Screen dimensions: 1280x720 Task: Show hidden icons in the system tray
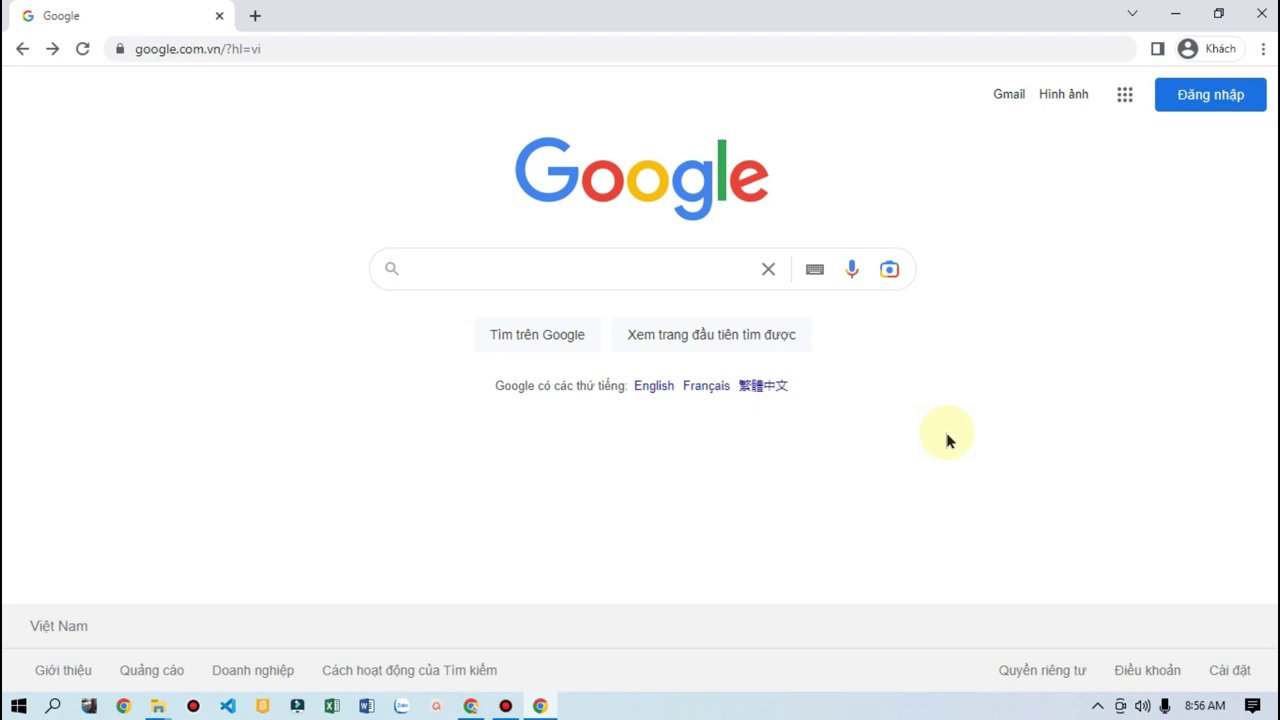[x=1098, y=706]
